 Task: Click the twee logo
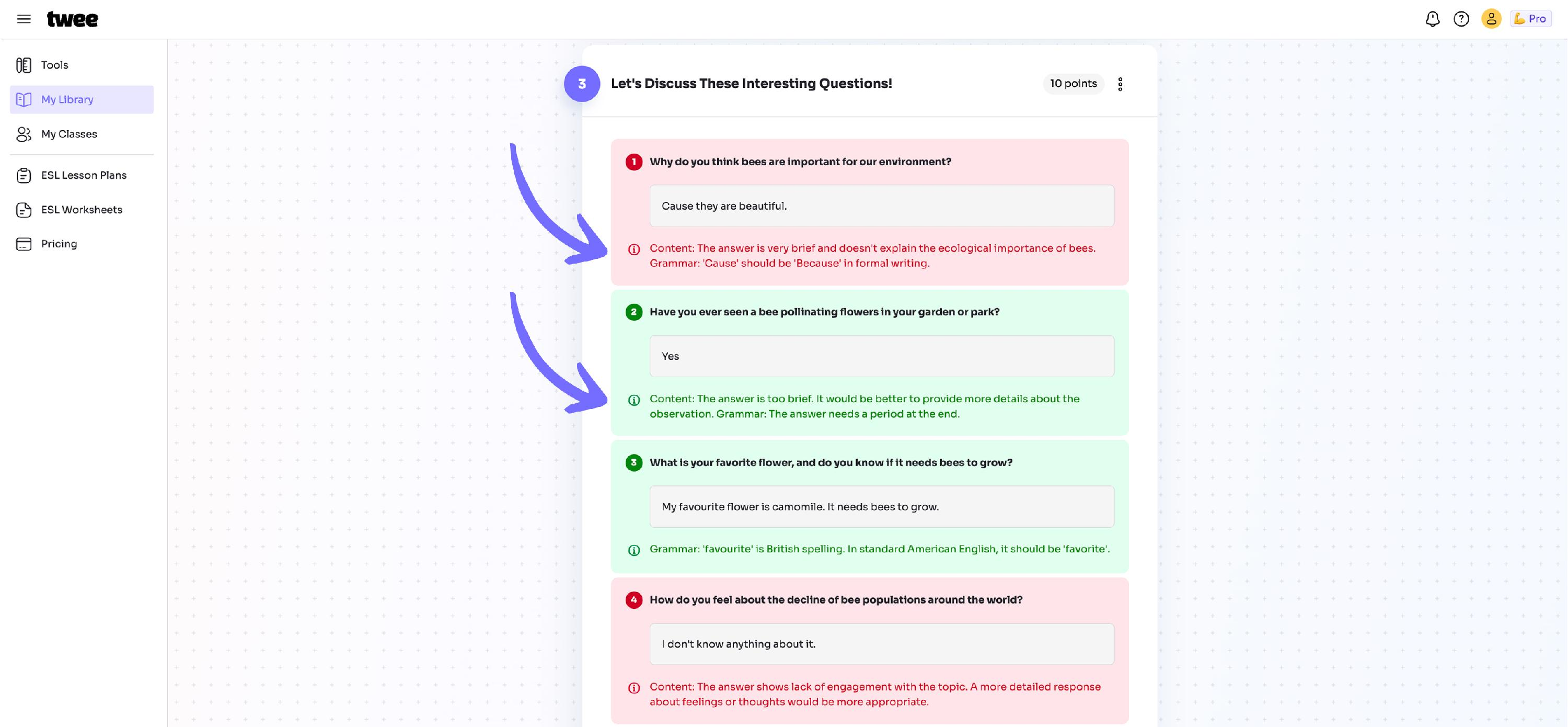tap(73, 19)
